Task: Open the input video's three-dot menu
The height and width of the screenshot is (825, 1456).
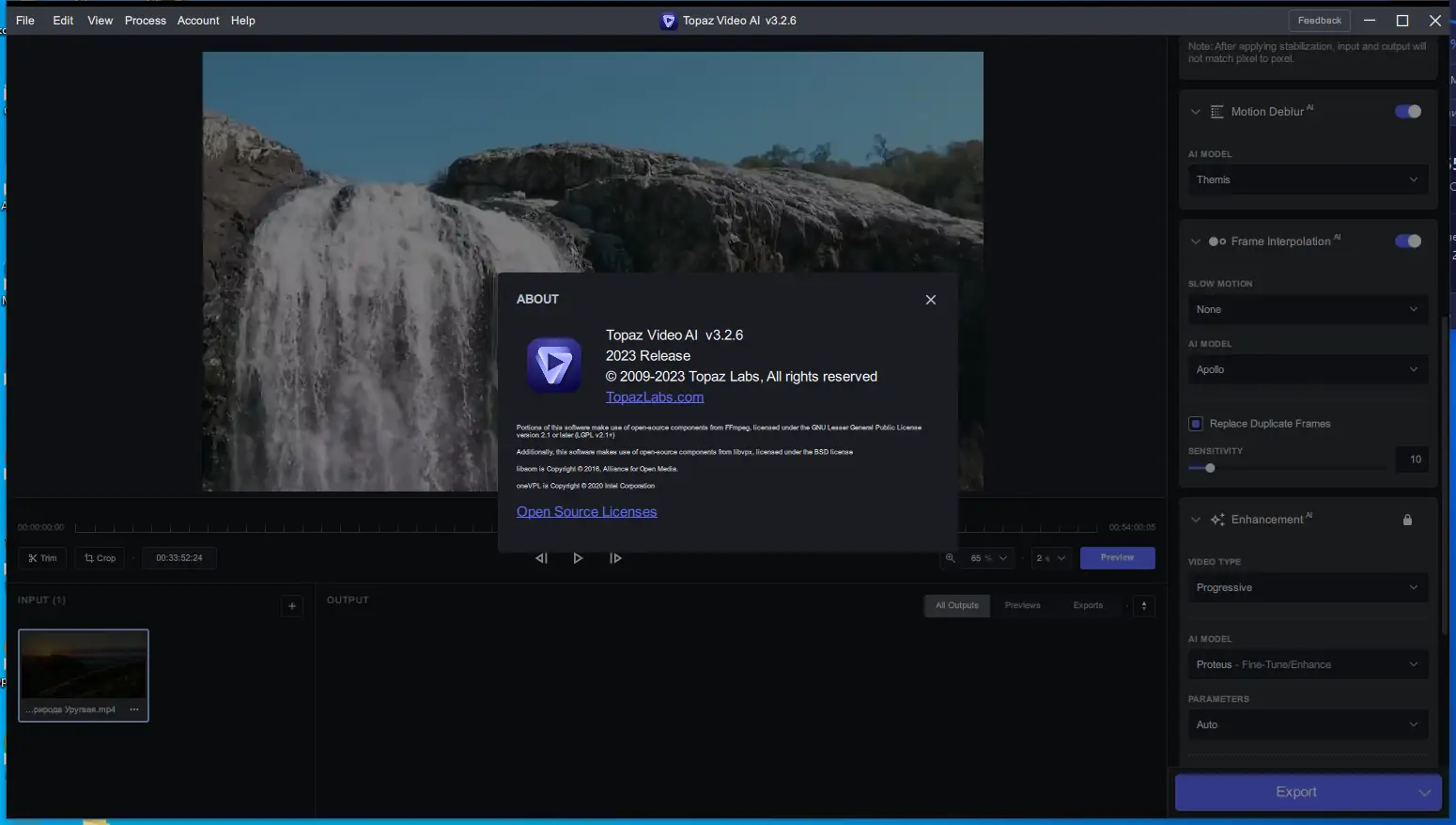Action: [134, 709]
